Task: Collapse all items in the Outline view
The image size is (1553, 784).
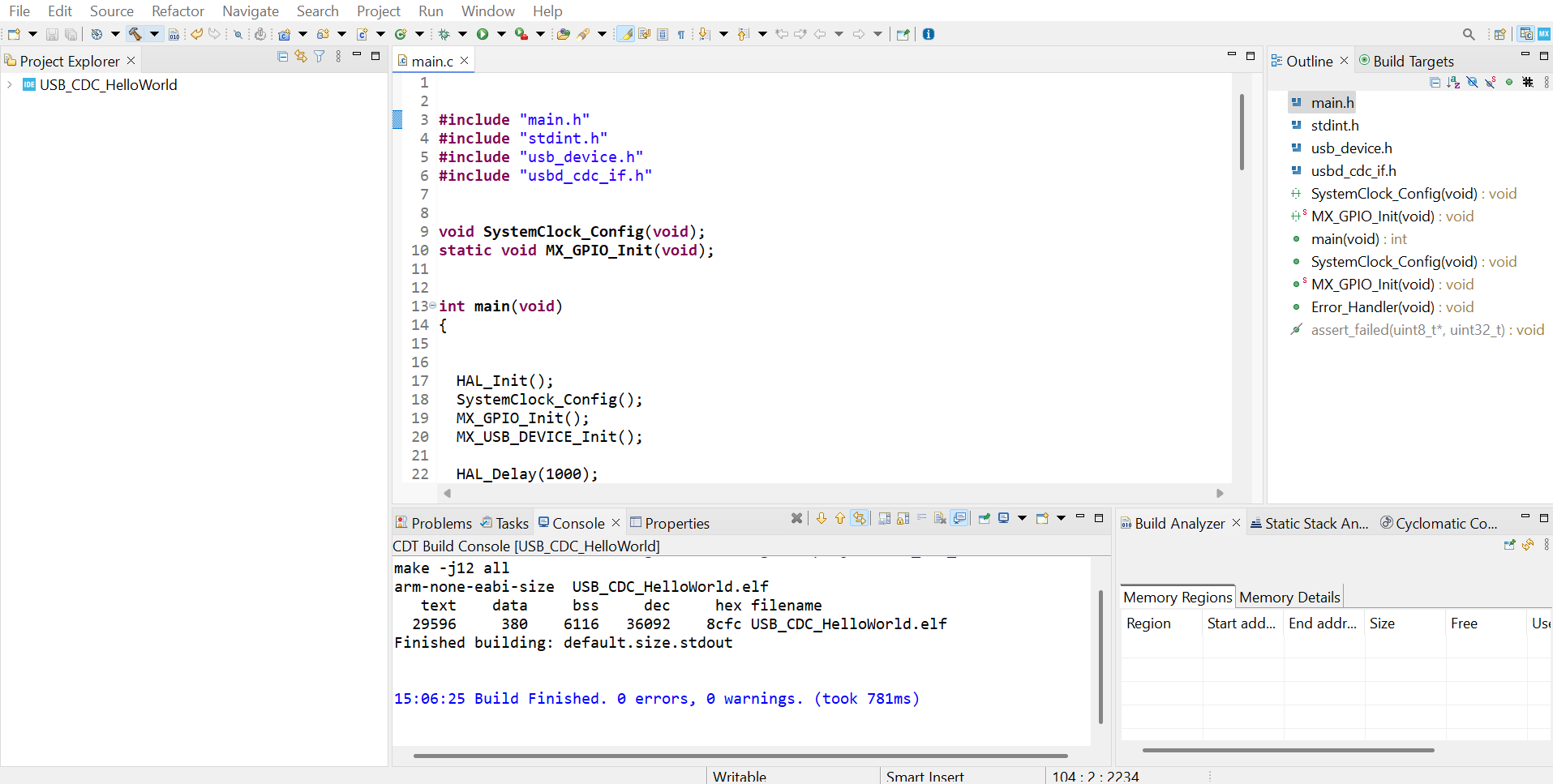Action: tap(1435, 82)
